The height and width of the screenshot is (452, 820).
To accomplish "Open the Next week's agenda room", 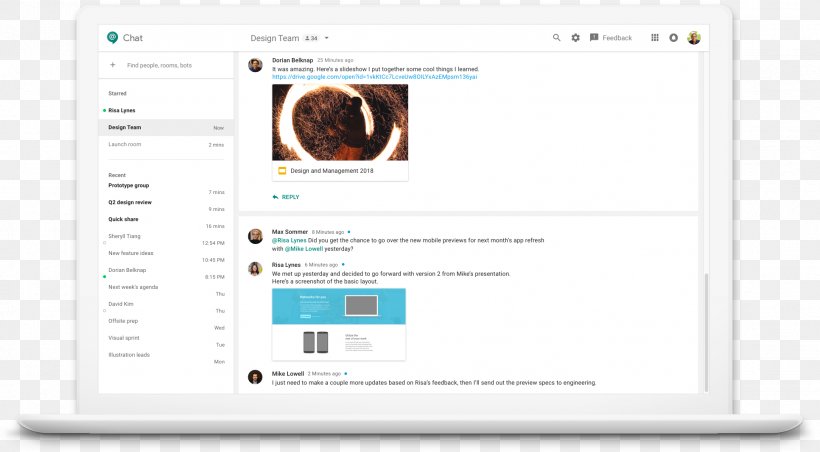I will (166, 290).
